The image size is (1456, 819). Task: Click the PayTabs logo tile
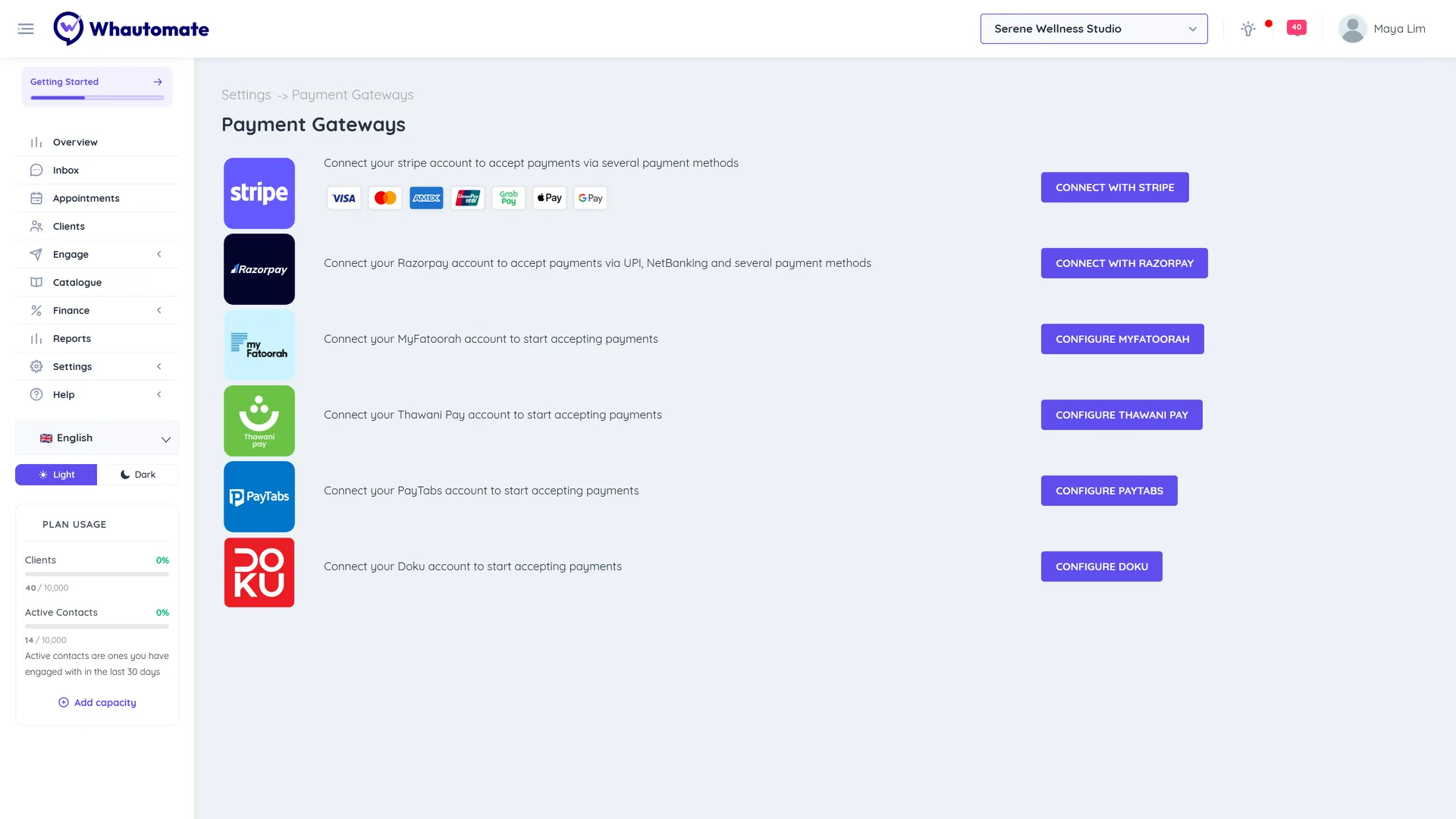[x=259, y=497]
